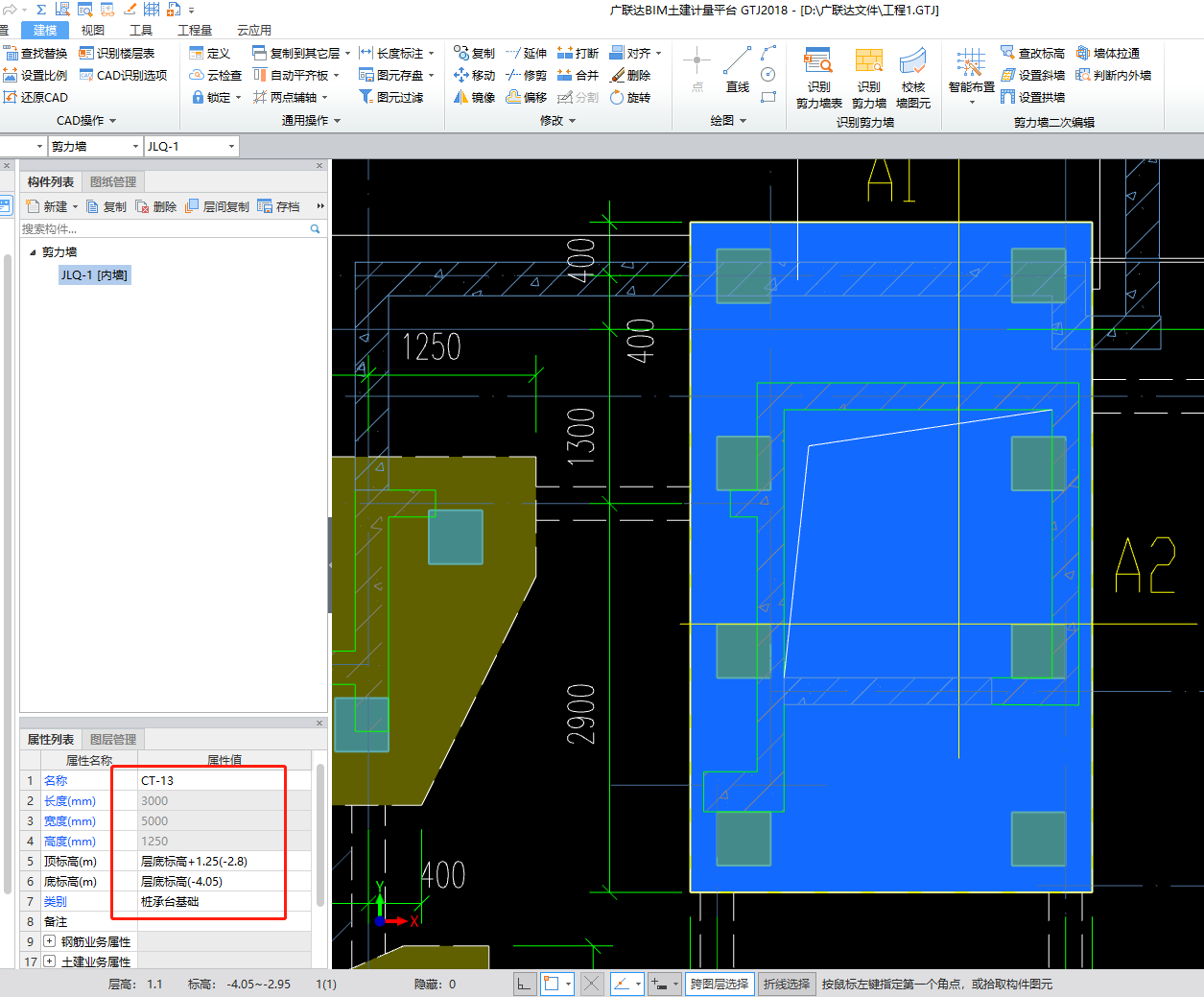1204x997 pixels.
Task: Select the 合并 (Merge) tool
Action: pos(578,75)
